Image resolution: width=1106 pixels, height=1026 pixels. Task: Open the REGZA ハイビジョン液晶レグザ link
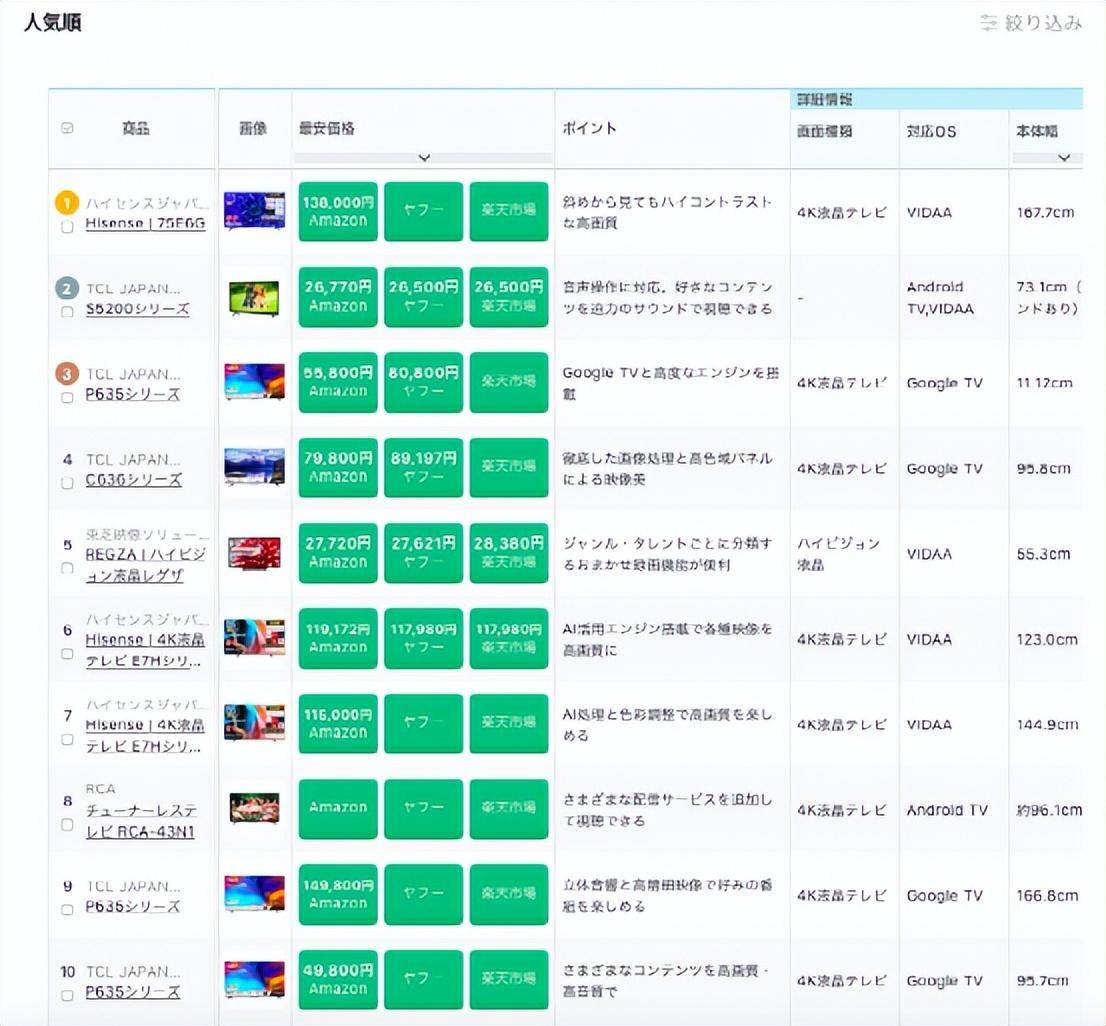(x=145, y=565)
